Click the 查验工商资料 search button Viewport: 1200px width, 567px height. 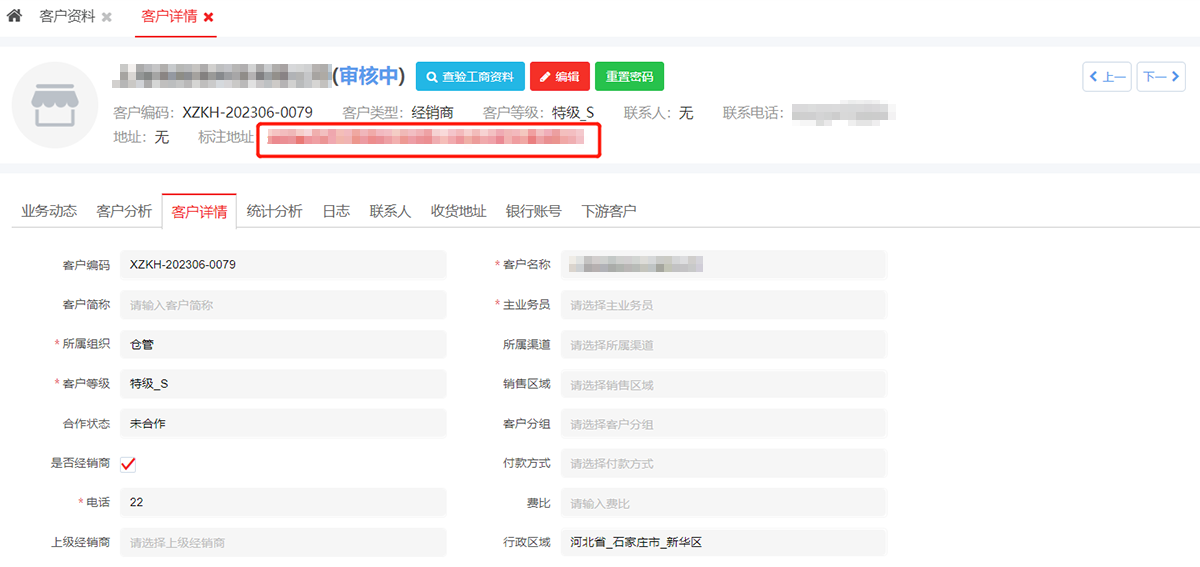(470, 77)
